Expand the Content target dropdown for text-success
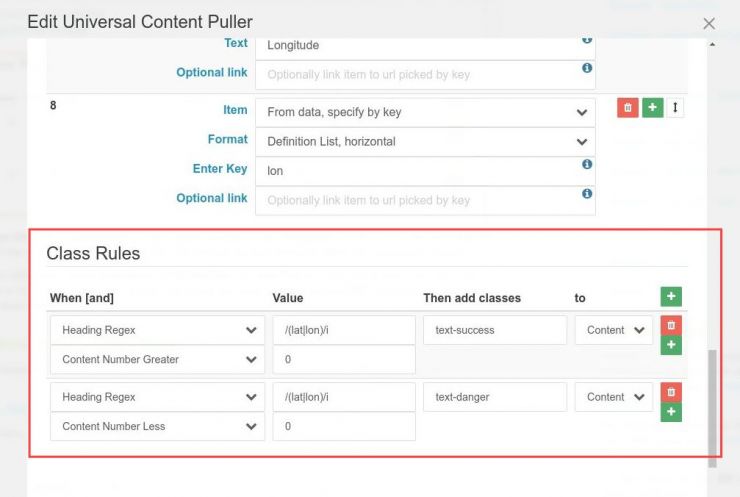The width and height of the screenshot is (740, 497). [x=614, y=330]
